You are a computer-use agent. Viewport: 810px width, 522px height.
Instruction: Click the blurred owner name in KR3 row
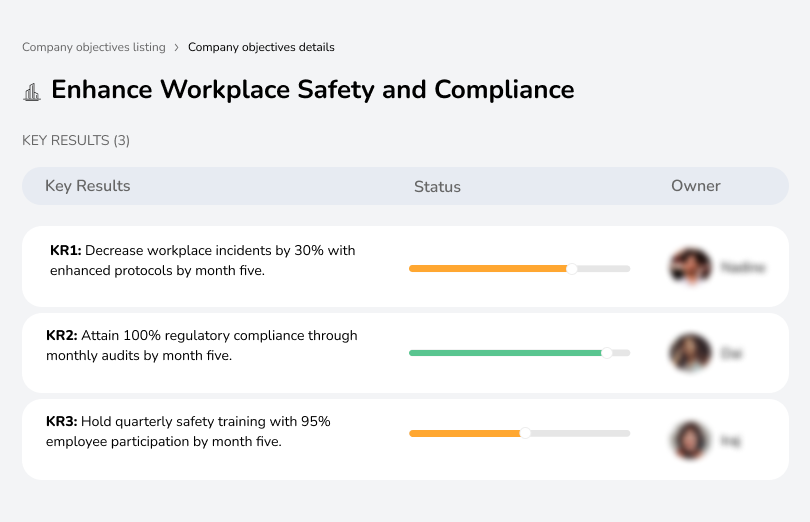pyautogui.click(x=730, y=441)
